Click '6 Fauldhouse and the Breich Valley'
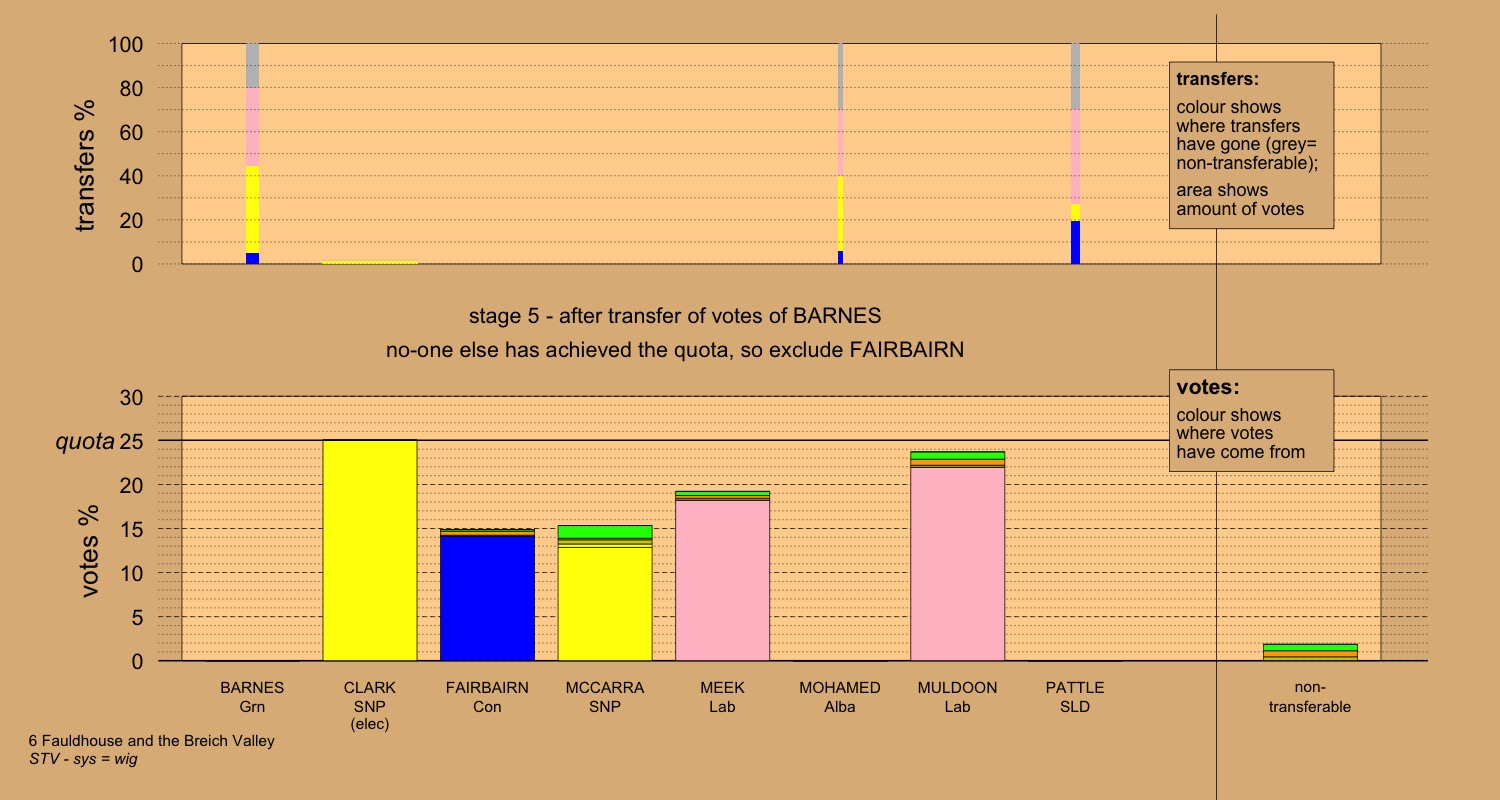Image resolution: width=1500 pixels, height=800 pixels. coord(151,741)
